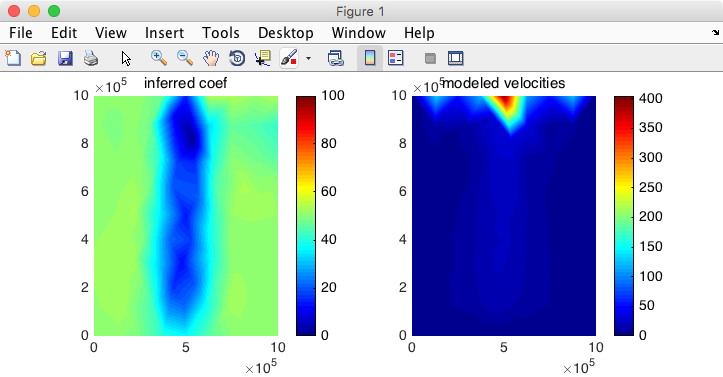723x377 pixels.
Task: Click the New Figure icon
Action: tap(13, 58)
